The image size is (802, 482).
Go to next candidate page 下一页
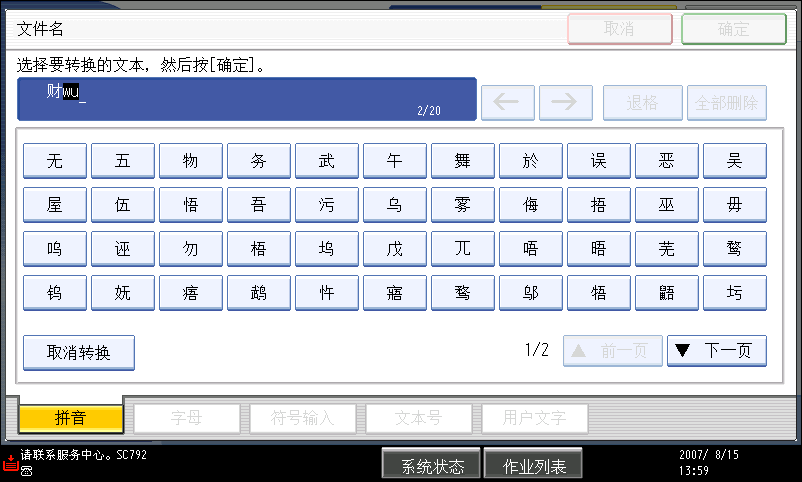point(716,351)
